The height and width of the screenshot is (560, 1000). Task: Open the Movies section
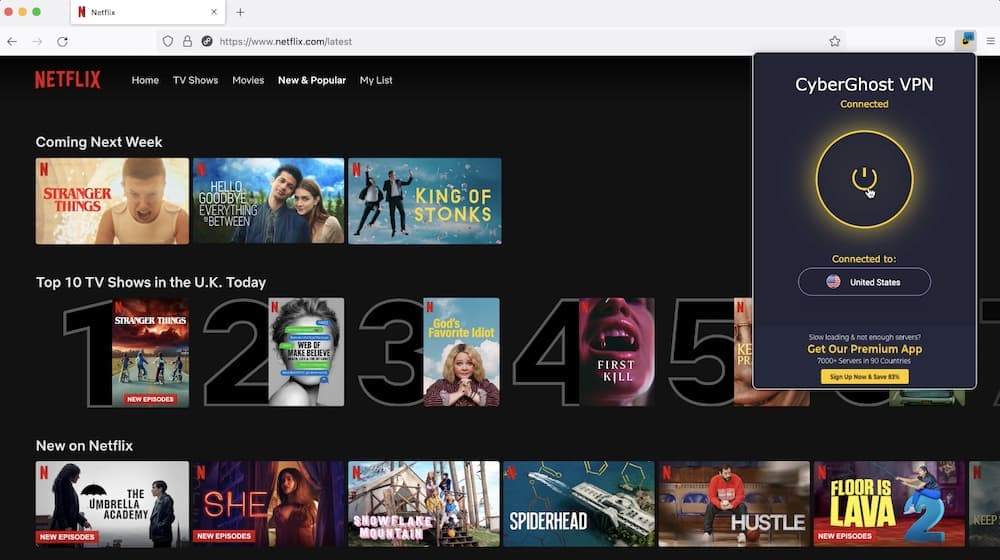pyautogui.click(x=248, y=80)
